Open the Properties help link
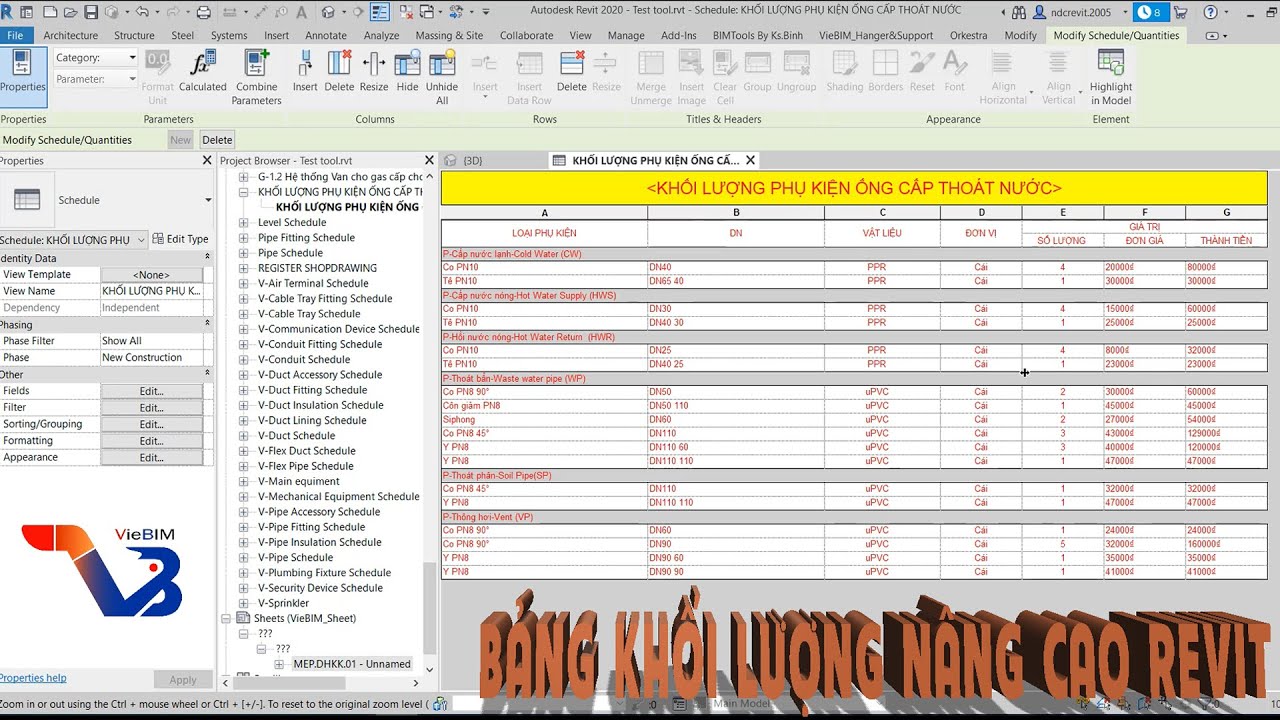Viewport: 1280px width, 720px height. 33,678
